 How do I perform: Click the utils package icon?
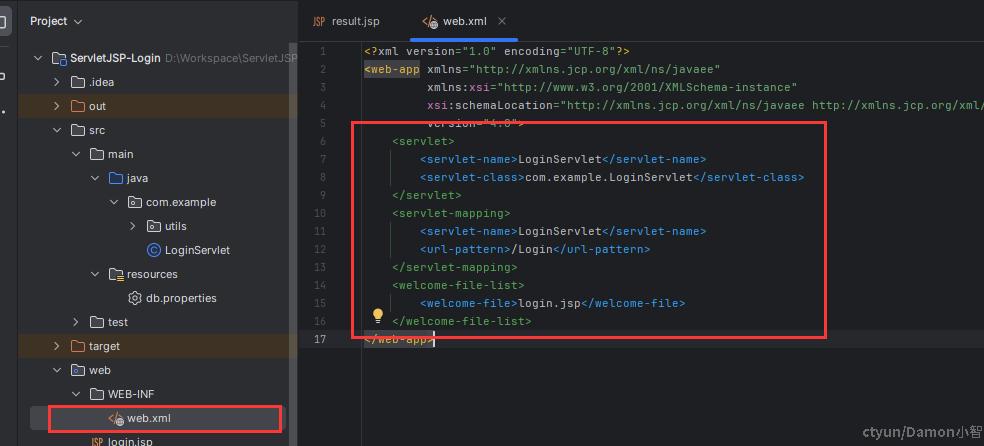coord(153,226)
